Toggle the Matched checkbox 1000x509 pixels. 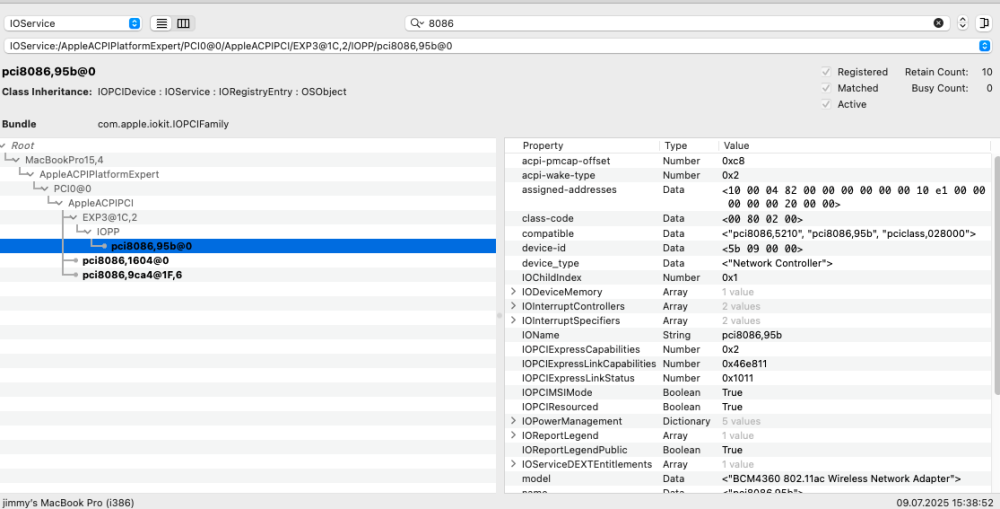[x=826, y=88]
